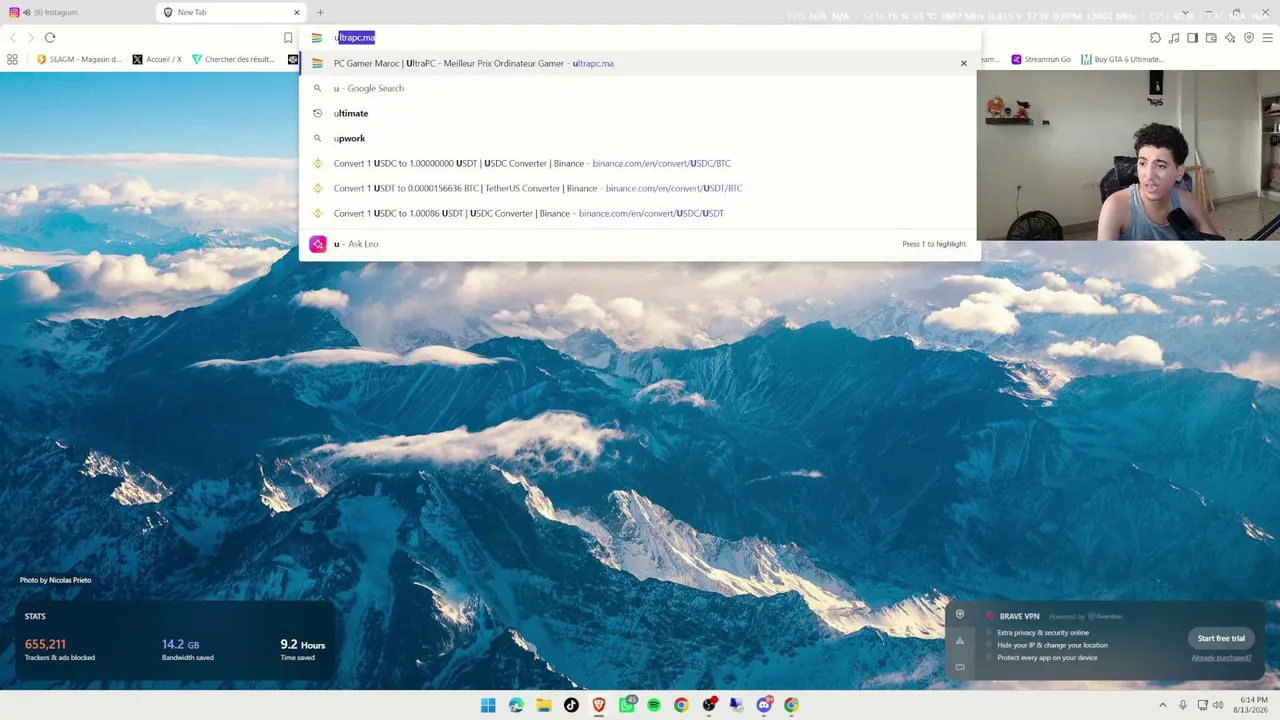Click the browser forward arrow
Screen dimensions: 1280x720
point(30,38)
